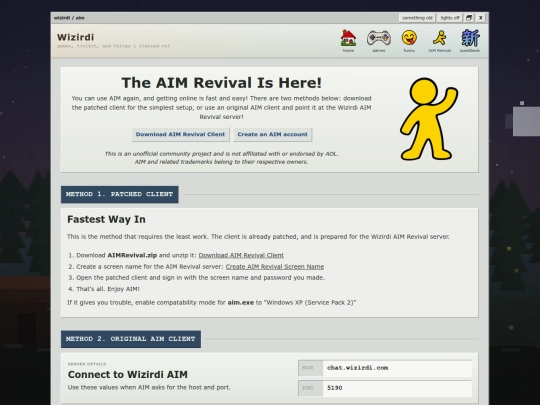Click the That's all. Enjoy AIM! step

tap(108, 289)
